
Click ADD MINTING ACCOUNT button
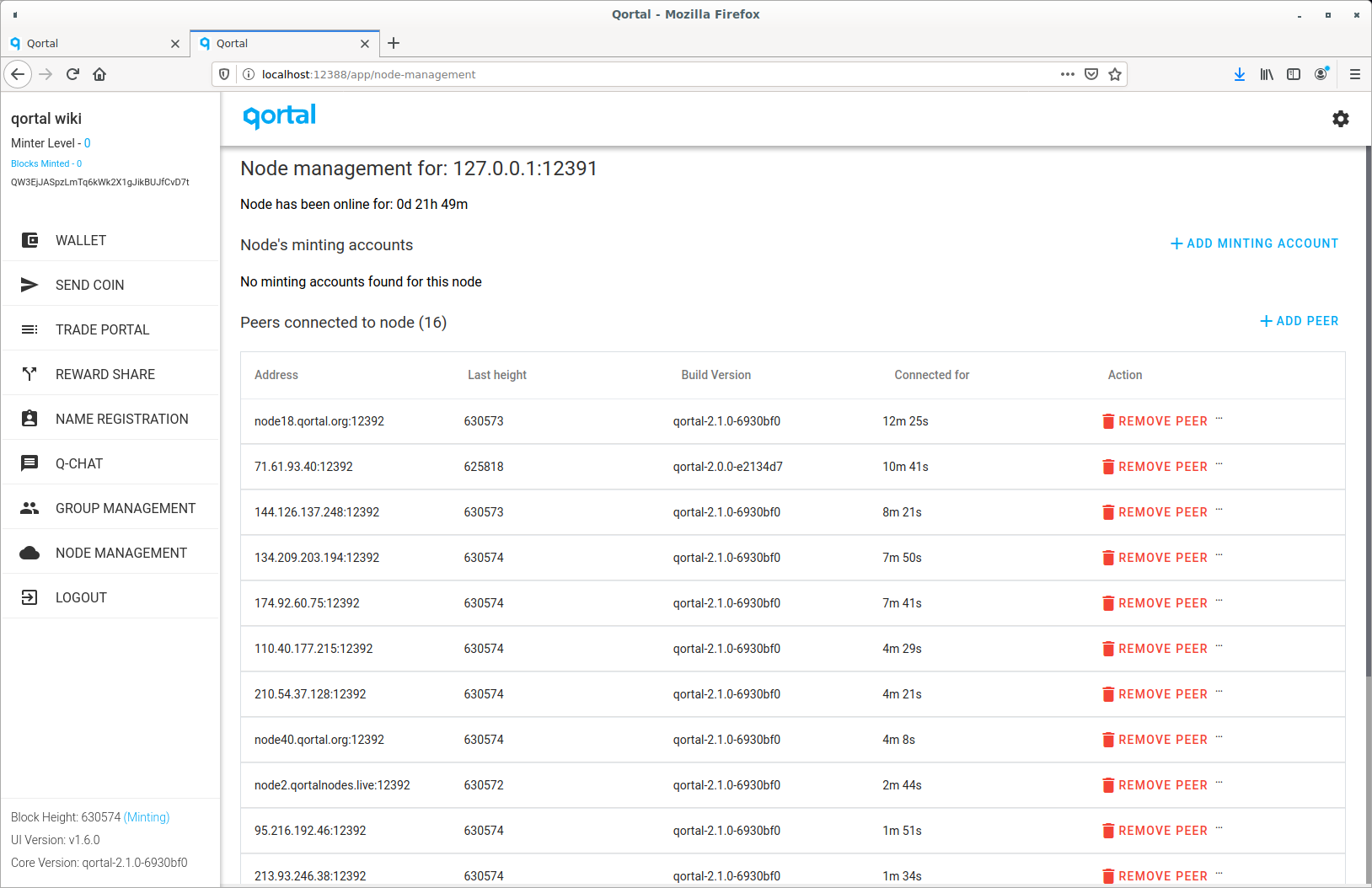point(1254,243)
